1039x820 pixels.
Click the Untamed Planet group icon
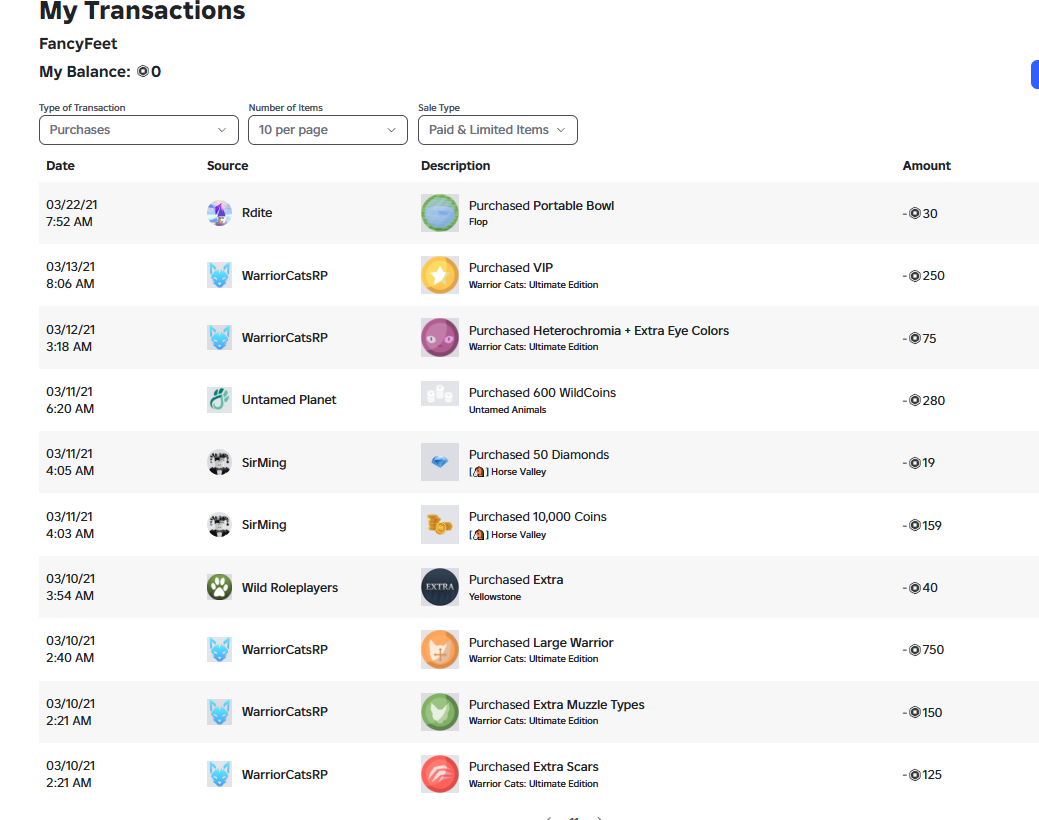[x=219, y=400]
